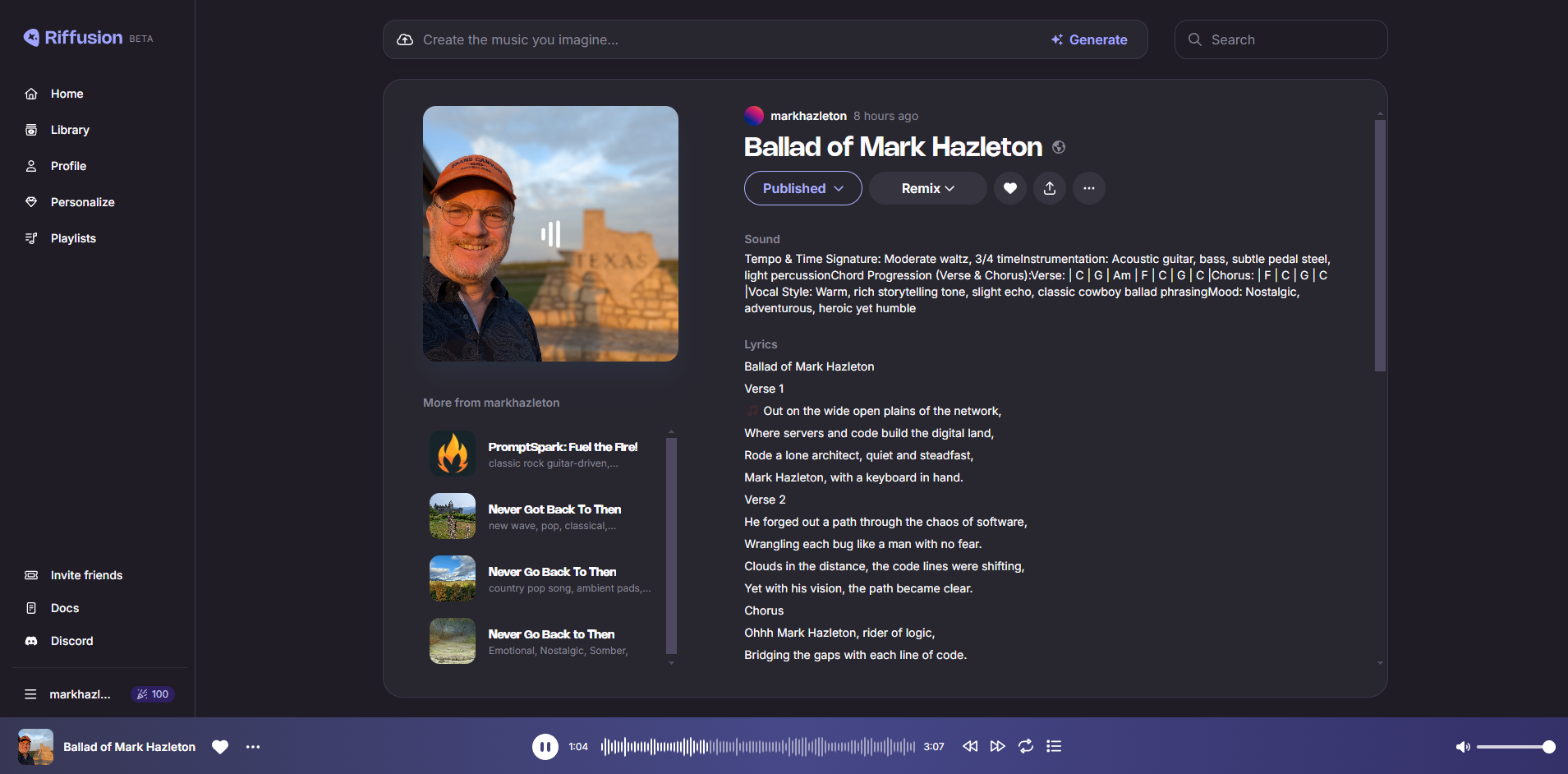Seek within the waveform progress bar

pos(758,746)
